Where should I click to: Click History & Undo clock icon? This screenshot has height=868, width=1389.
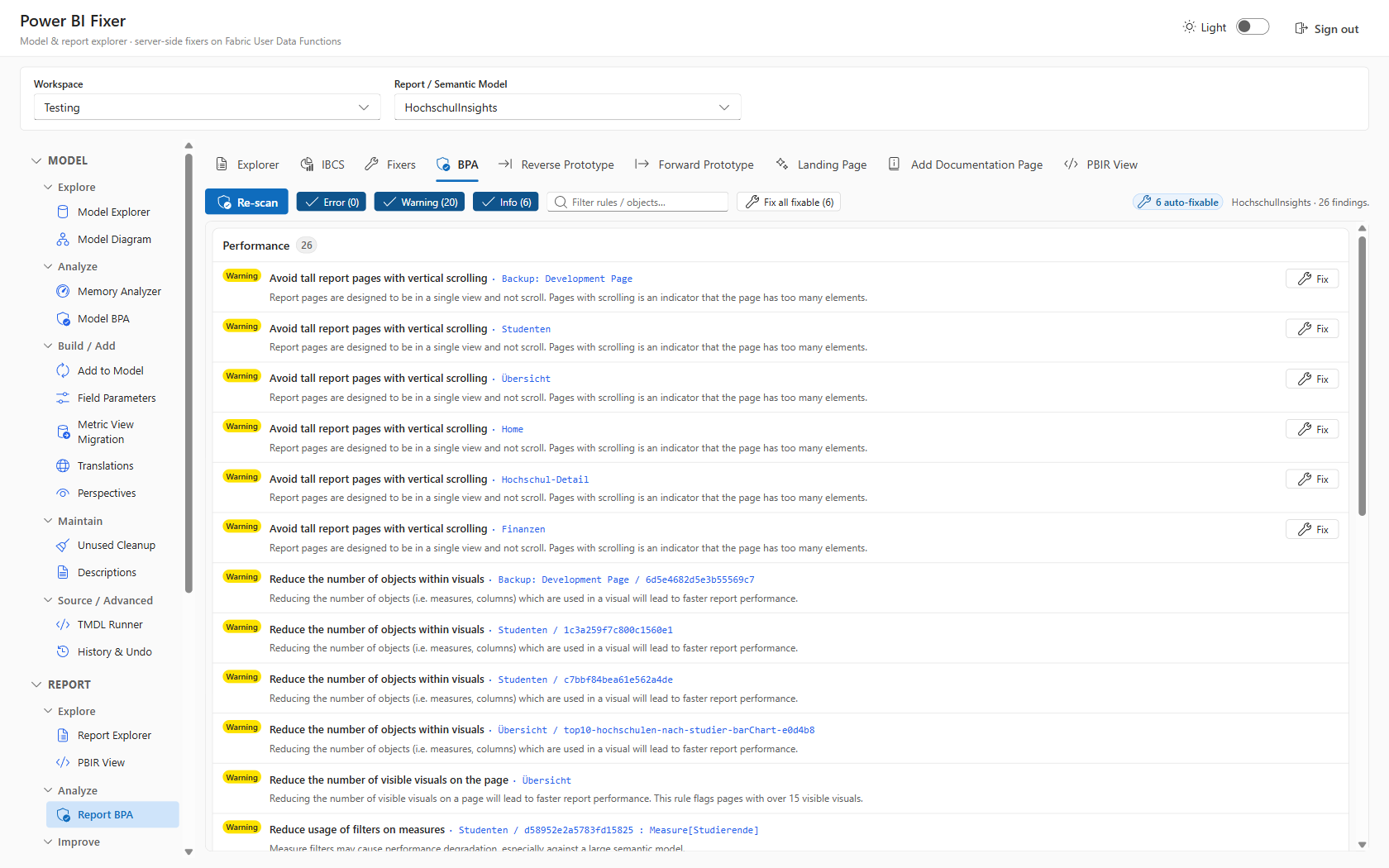(x=63, y=651)
